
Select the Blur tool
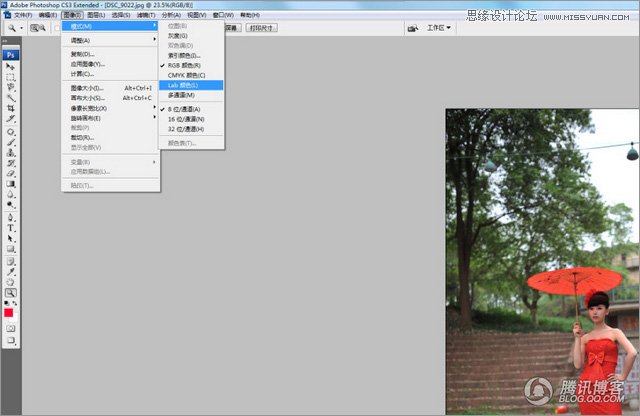11,194
